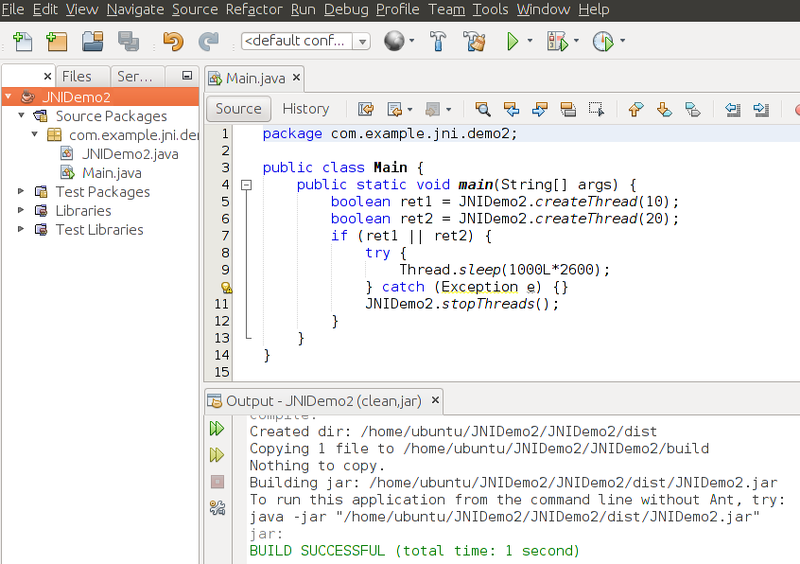Click Re-run with different parameters icon

(x=217, y=455)
